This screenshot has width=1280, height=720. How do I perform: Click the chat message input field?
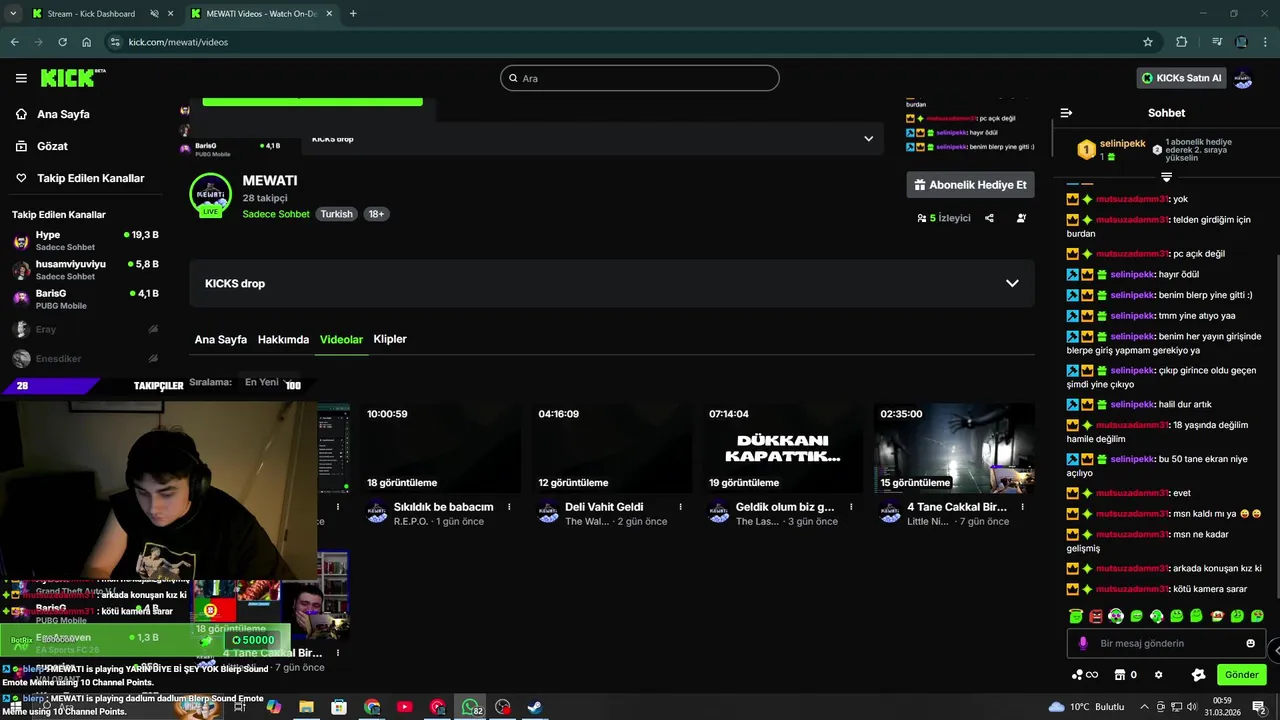coord(1166,643)
